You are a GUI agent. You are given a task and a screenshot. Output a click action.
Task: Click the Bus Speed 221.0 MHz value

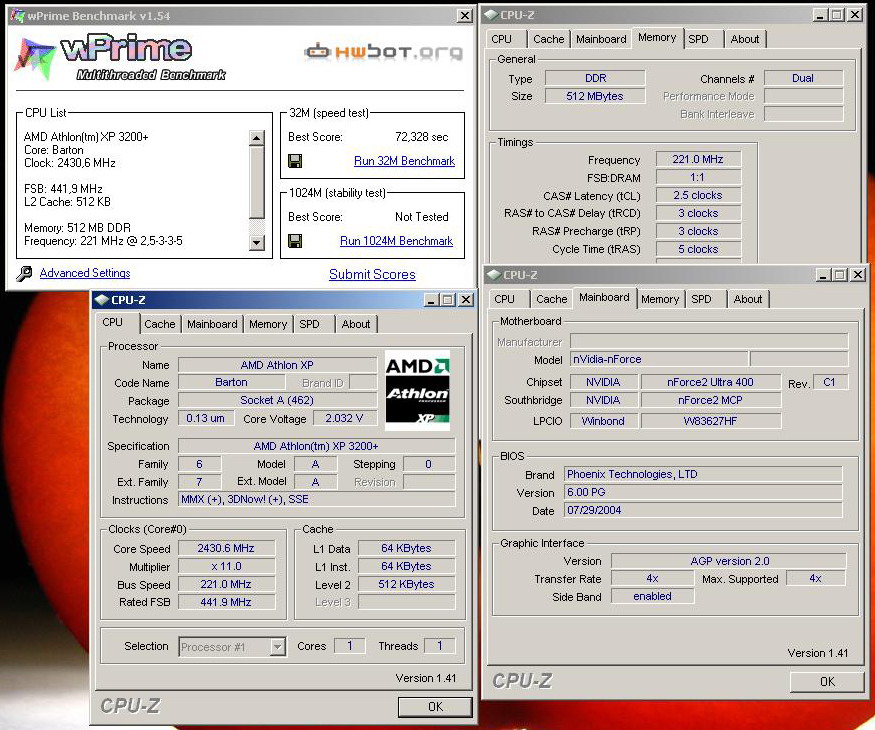pos(226,584)
